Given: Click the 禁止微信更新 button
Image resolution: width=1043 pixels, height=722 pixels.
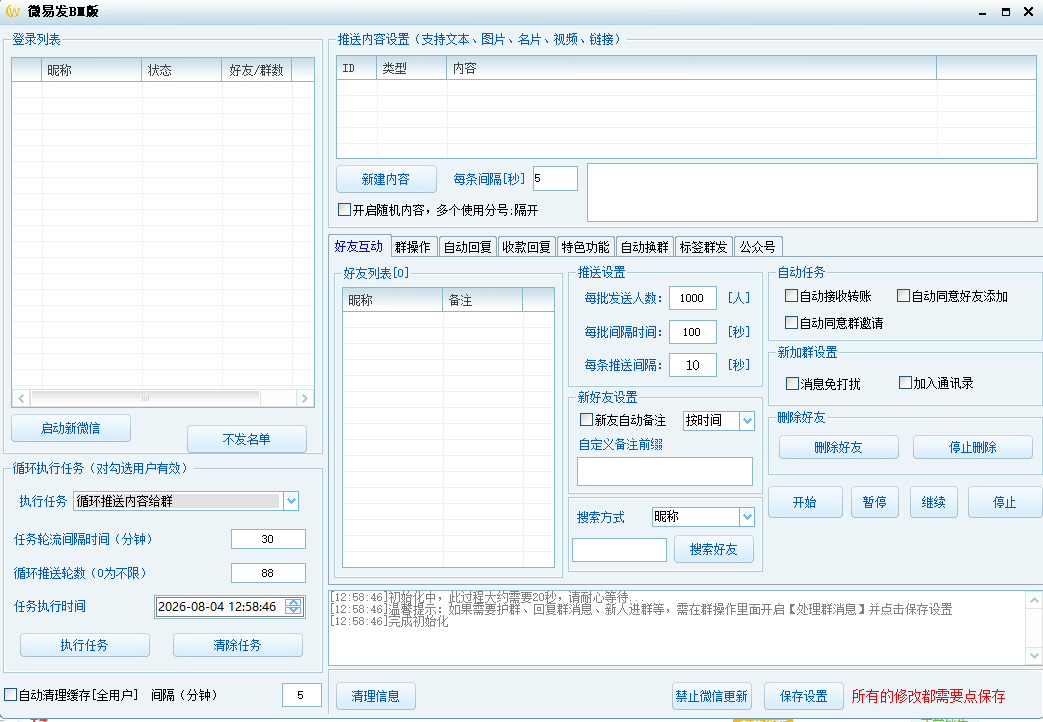Looking at the screenshot, I should (712, 696).
